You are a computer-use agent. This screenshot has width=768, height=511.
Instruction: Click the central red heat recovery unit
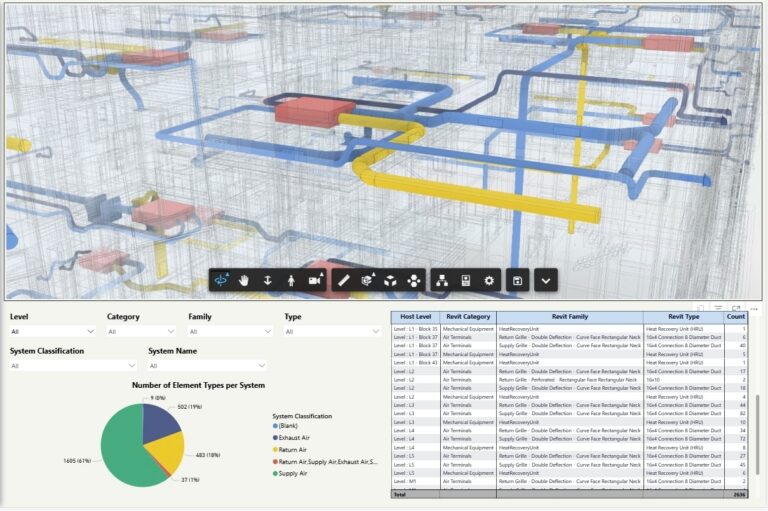[313, 112]
